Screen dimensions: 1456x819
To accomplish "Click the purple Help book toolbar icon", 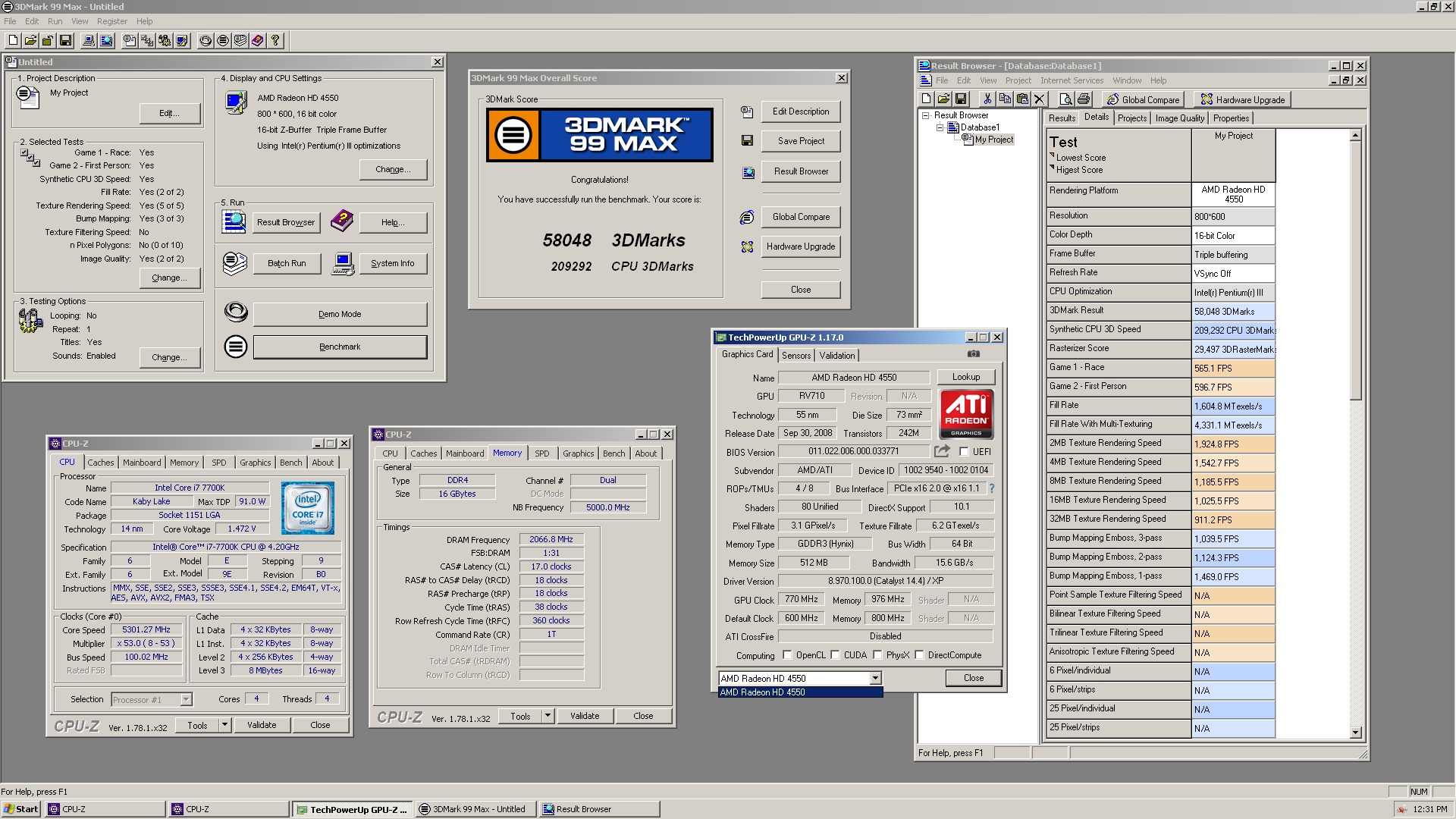I will tap(258, 41).
